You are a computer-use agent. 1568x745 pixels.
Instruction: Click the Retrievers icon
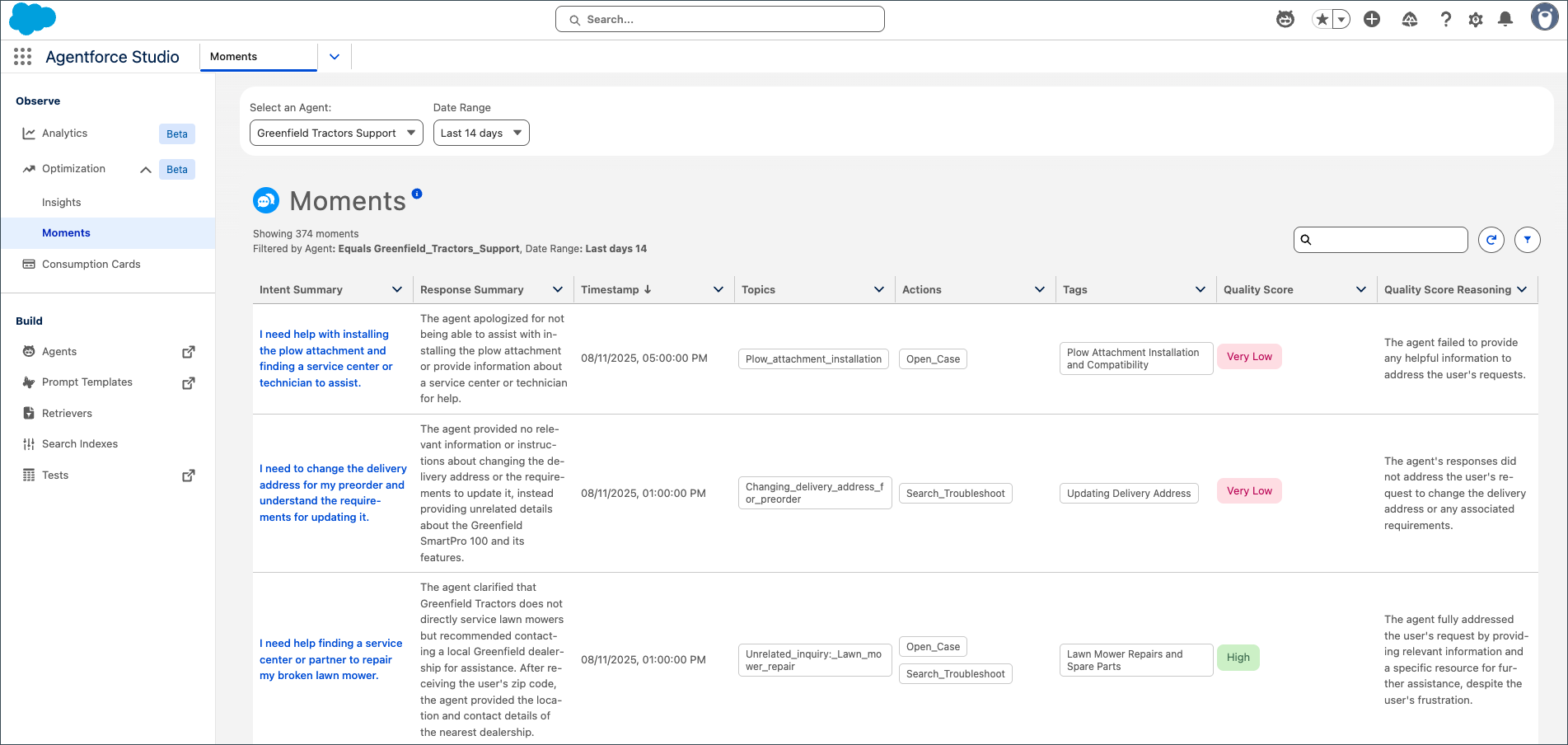point(29,414)
